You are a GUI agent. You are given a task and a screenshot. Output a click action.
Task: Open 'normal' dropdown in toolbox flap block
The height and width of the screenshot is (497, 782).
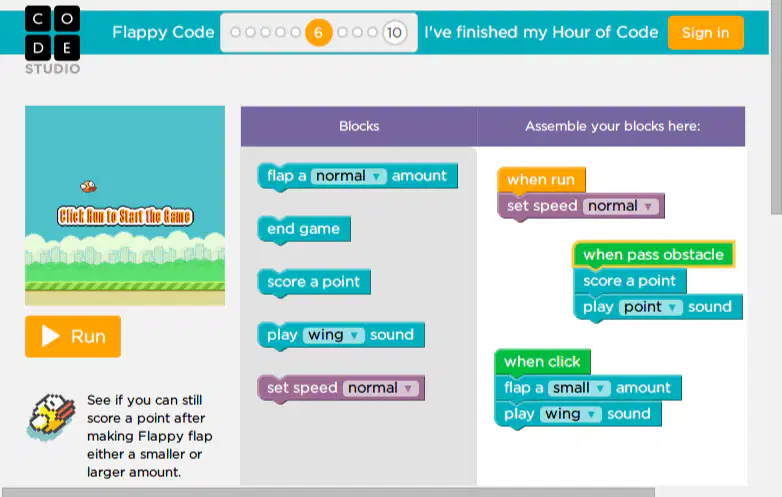[x=348, y=176]
